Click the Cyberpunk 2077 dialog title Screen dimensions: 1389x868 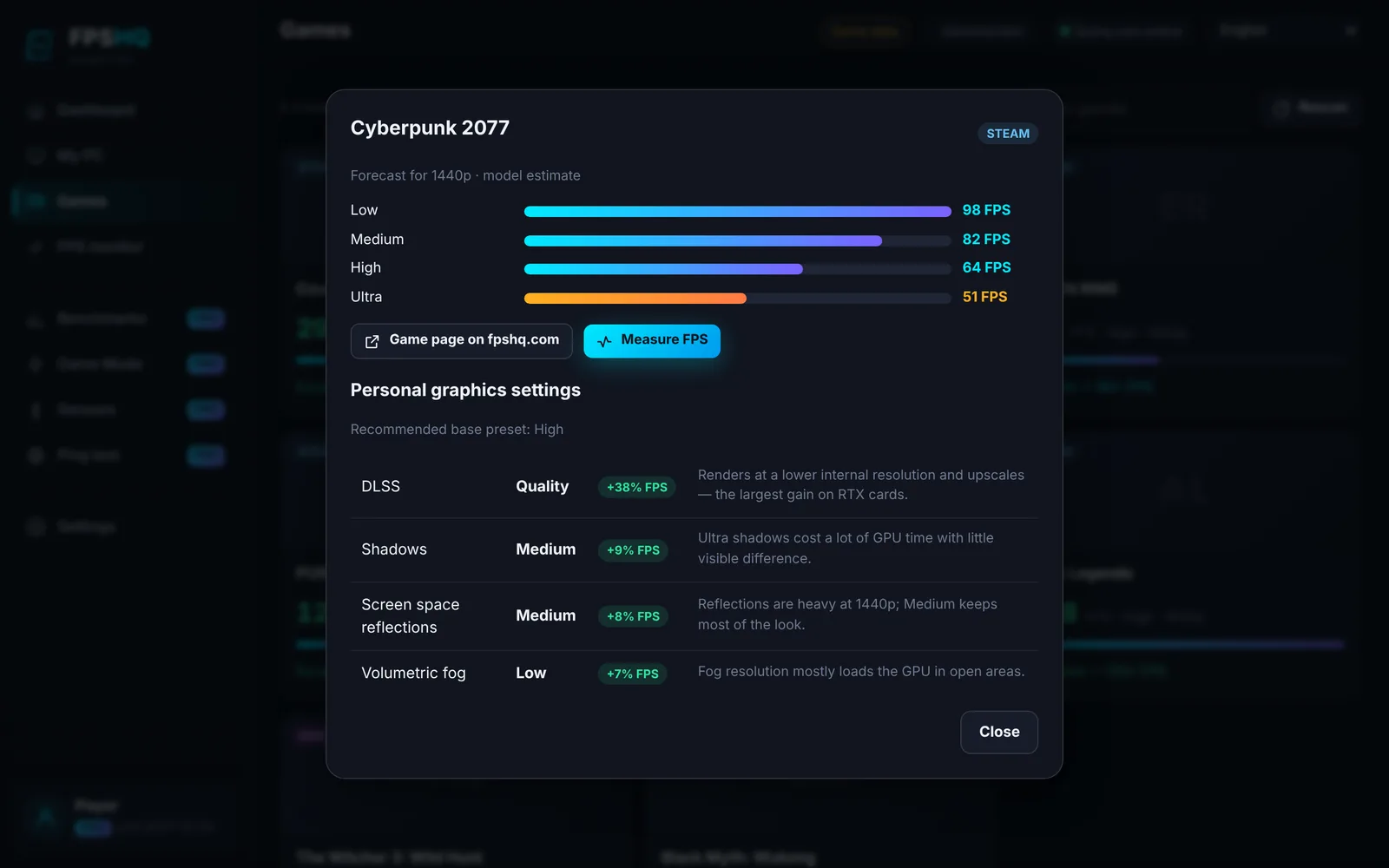point(430,128)
